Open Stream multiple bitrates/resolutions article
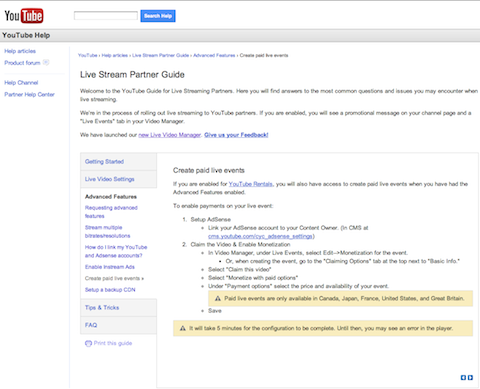 click(107, 231)
